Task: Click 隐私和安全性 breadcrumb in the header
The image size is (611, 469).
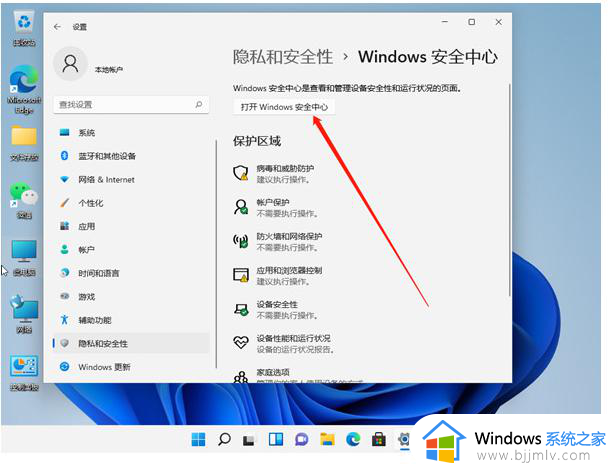Action: [x=283, y=57]
